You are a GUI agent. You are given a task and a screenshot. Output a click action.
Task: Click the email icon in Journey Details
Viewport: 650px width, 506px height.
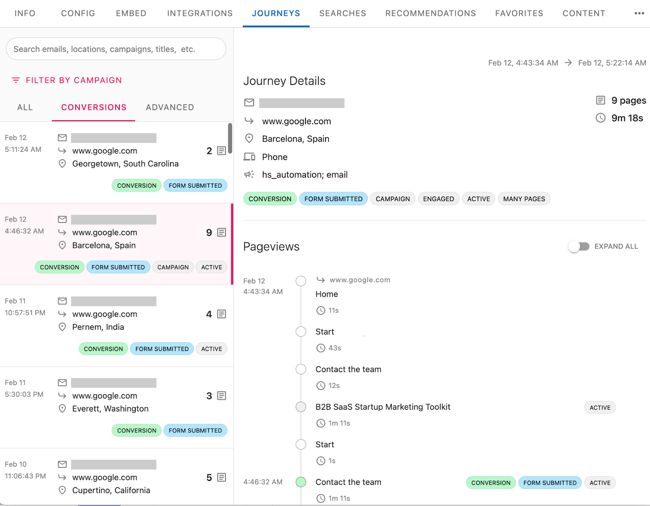click(249, 102)
